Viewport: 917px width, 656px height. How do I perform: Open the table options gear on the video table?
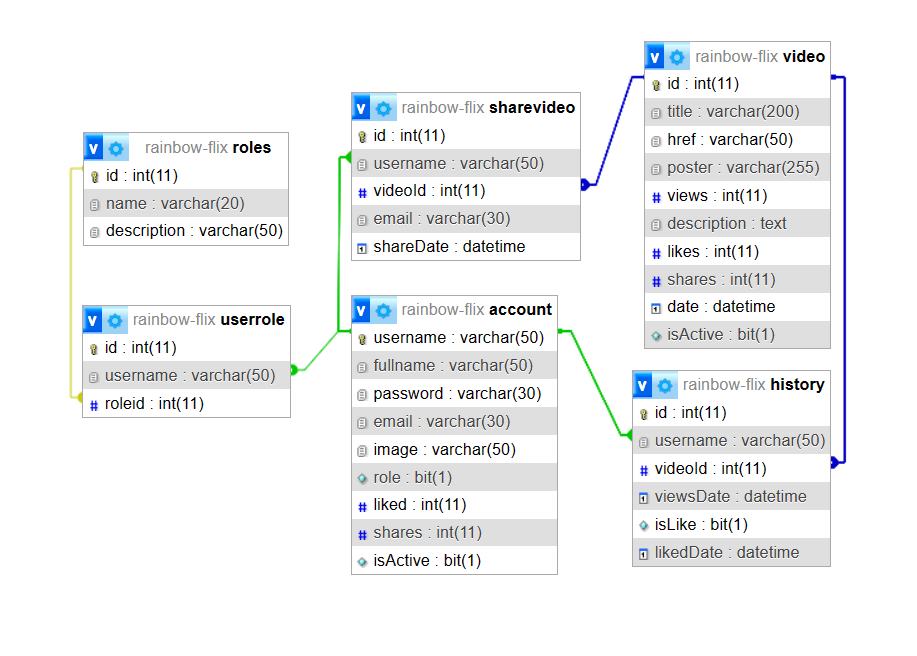pos(677,56)
